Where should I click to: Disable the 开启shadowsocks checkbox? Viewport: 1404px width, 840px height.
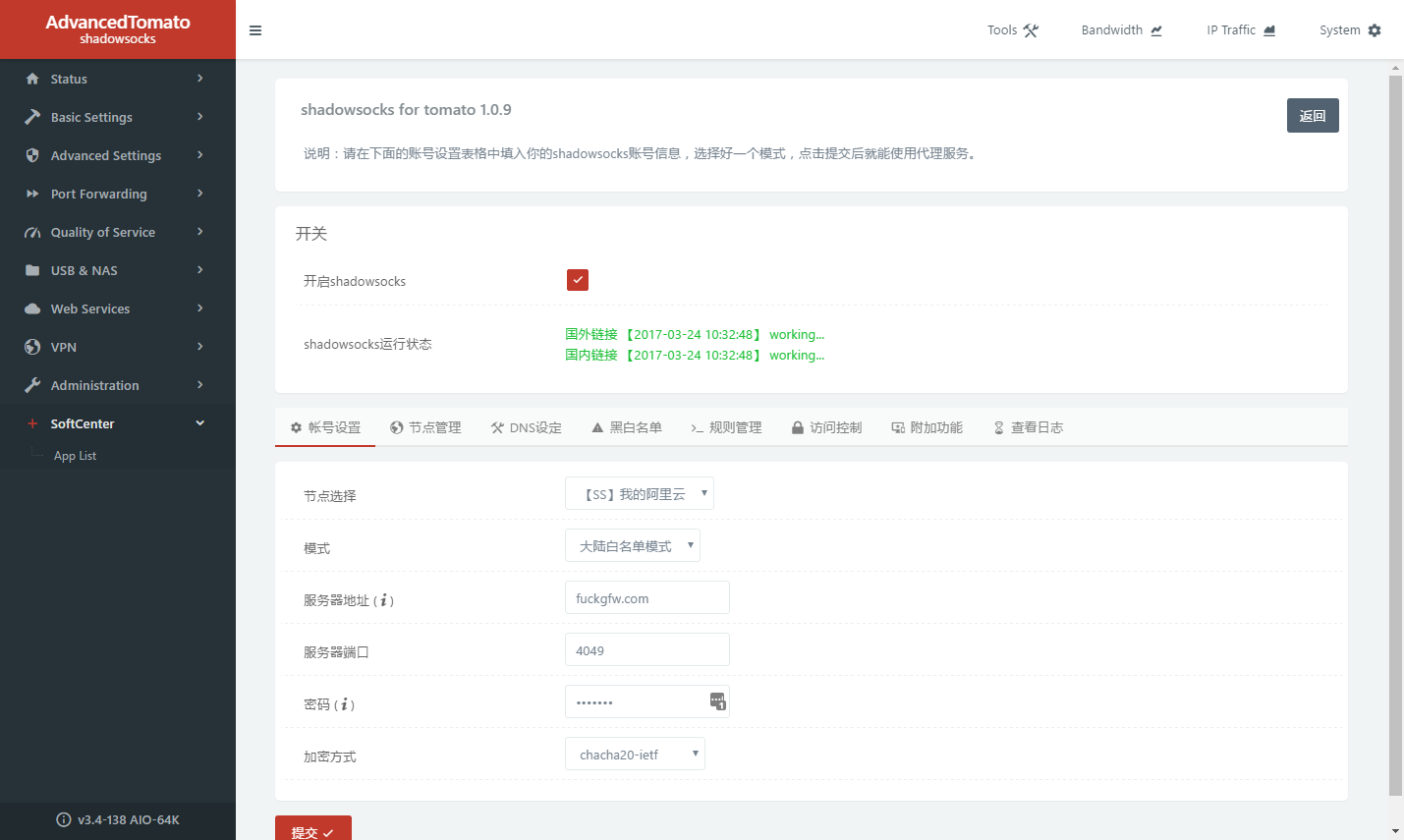pos(578,280)
